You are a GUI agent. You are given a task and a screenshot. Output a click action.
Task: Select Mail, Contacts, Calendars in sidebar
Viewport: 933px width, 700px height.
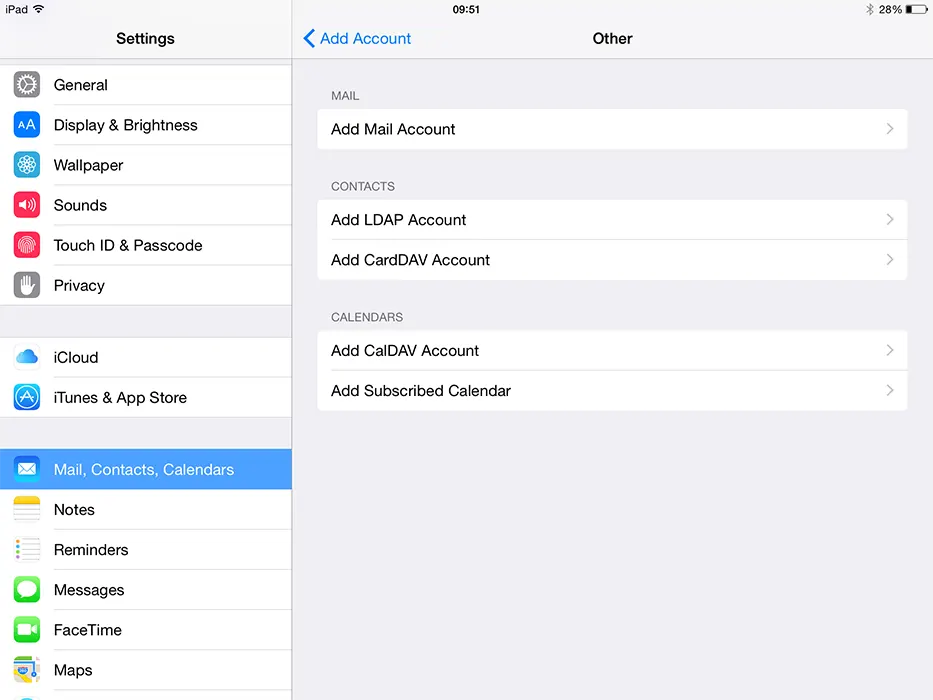tap(144, 470)
